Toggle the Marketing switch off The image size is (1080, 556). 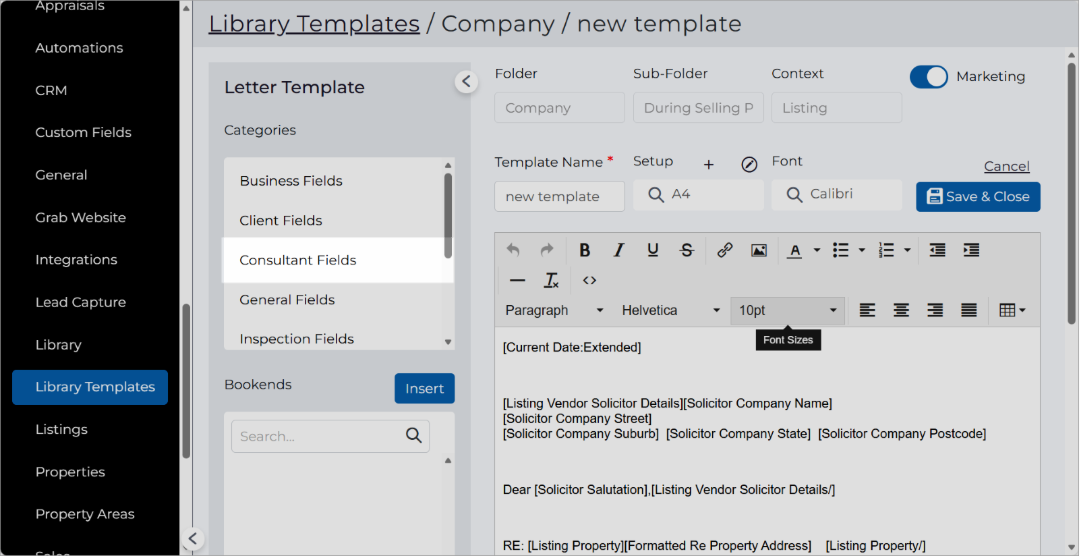point(928,76)
